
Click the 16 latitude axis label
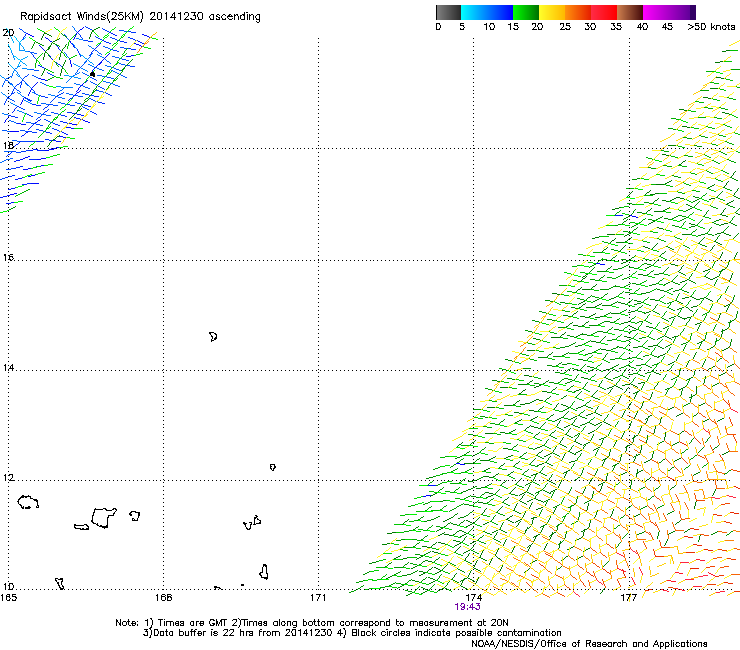click(8, 257)
